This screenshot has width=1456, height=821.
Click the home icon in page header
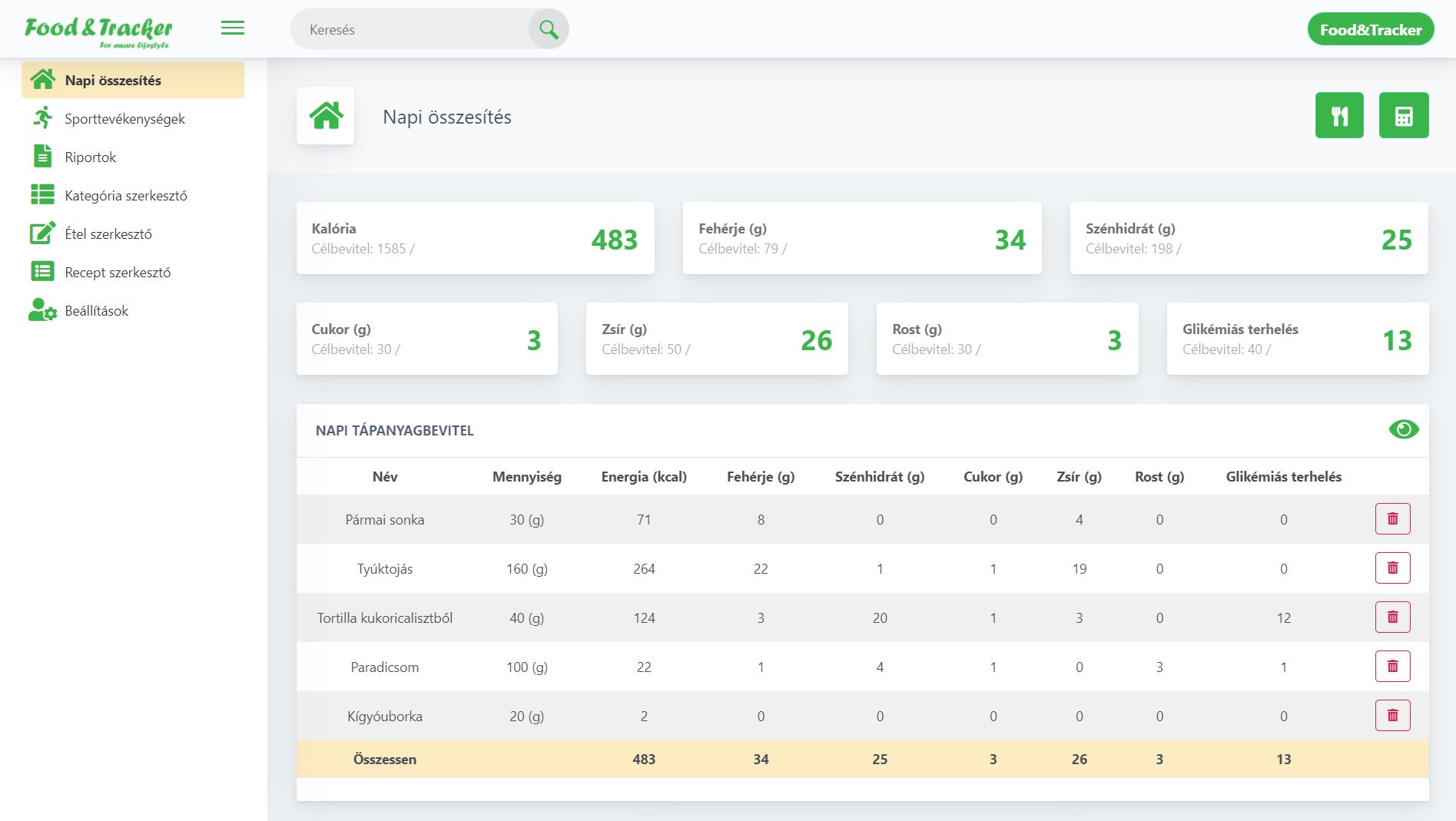tap(326, 115)
